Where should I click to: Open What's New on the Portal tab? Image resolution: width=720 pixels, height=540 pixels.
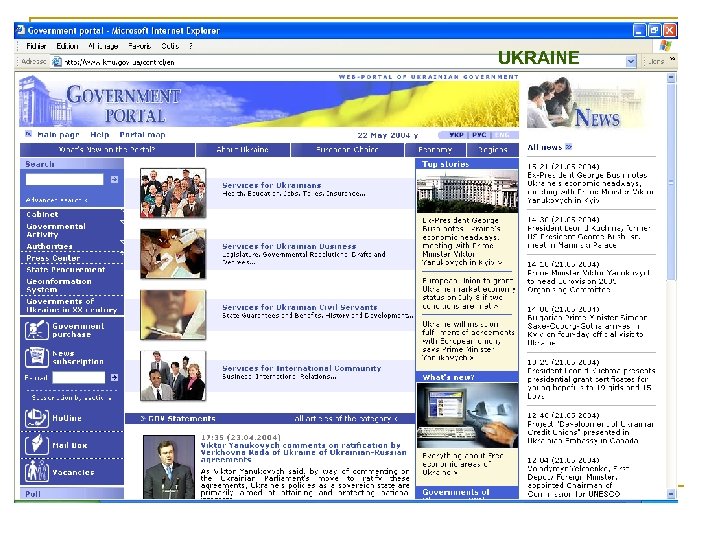[x=107, y=150]
